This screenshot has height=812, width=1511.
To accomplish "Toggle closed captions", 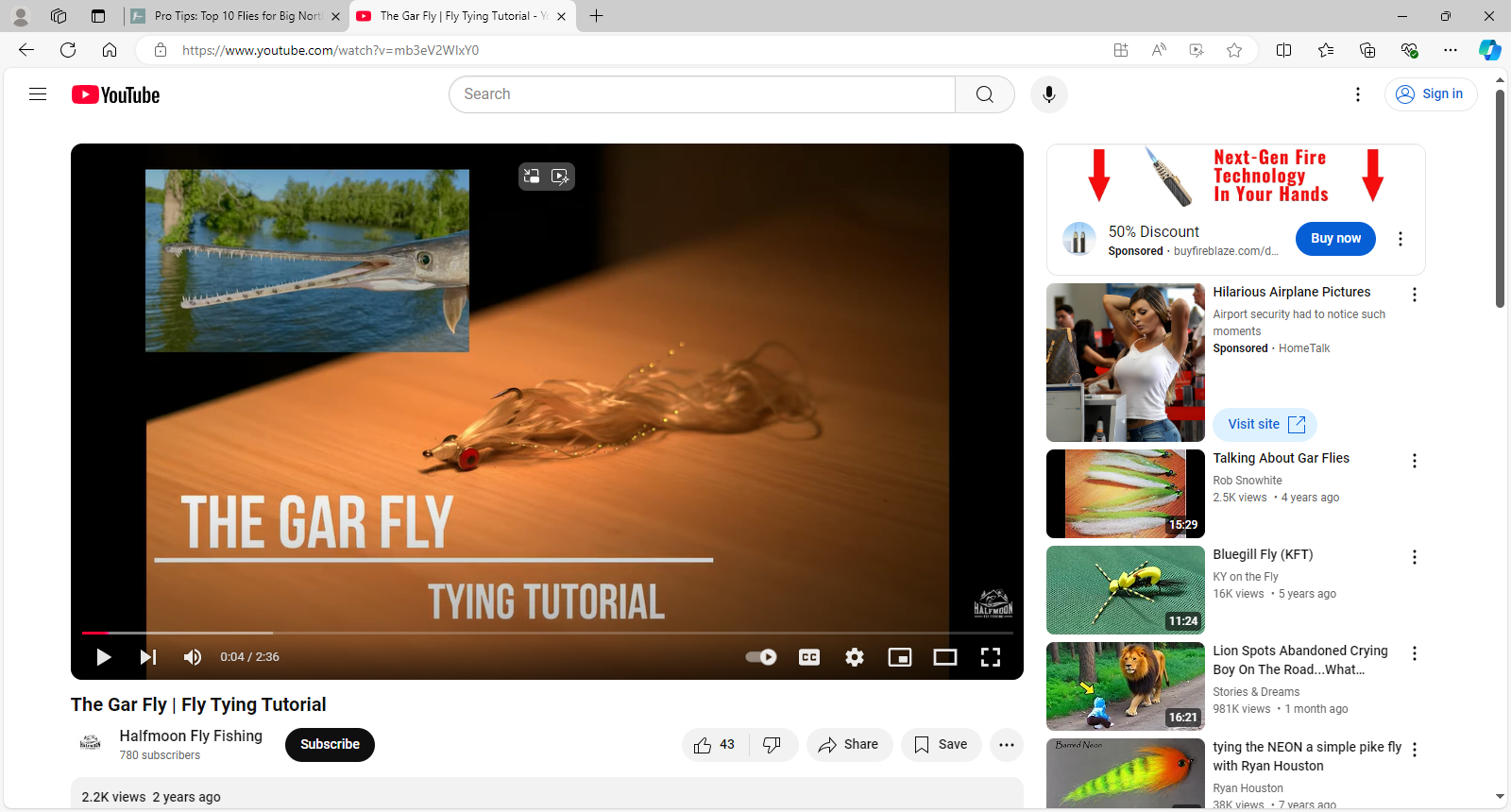I will point(809,657).
